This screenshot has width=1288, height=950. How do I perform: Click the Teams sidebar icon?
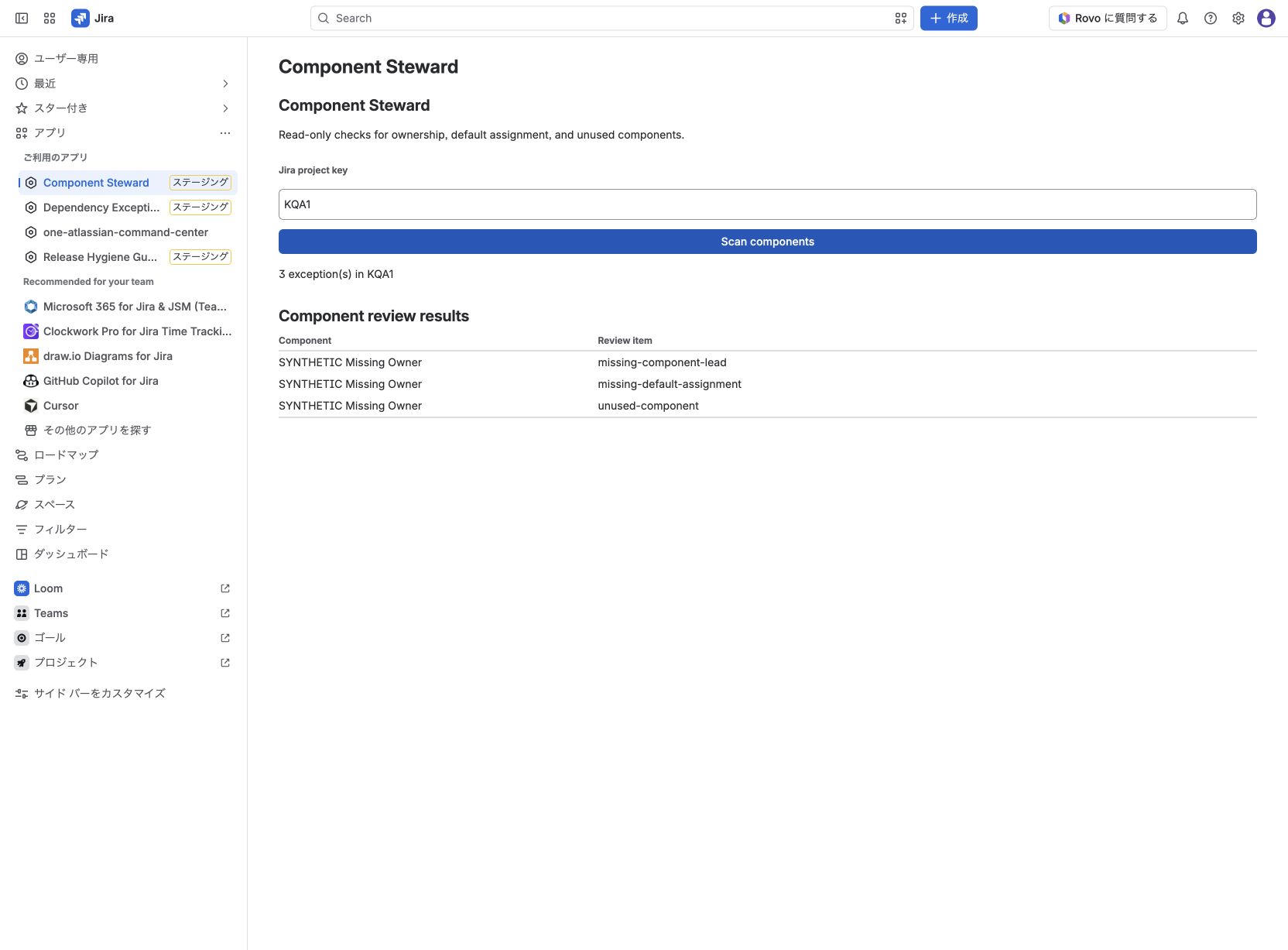click(22, 613)
